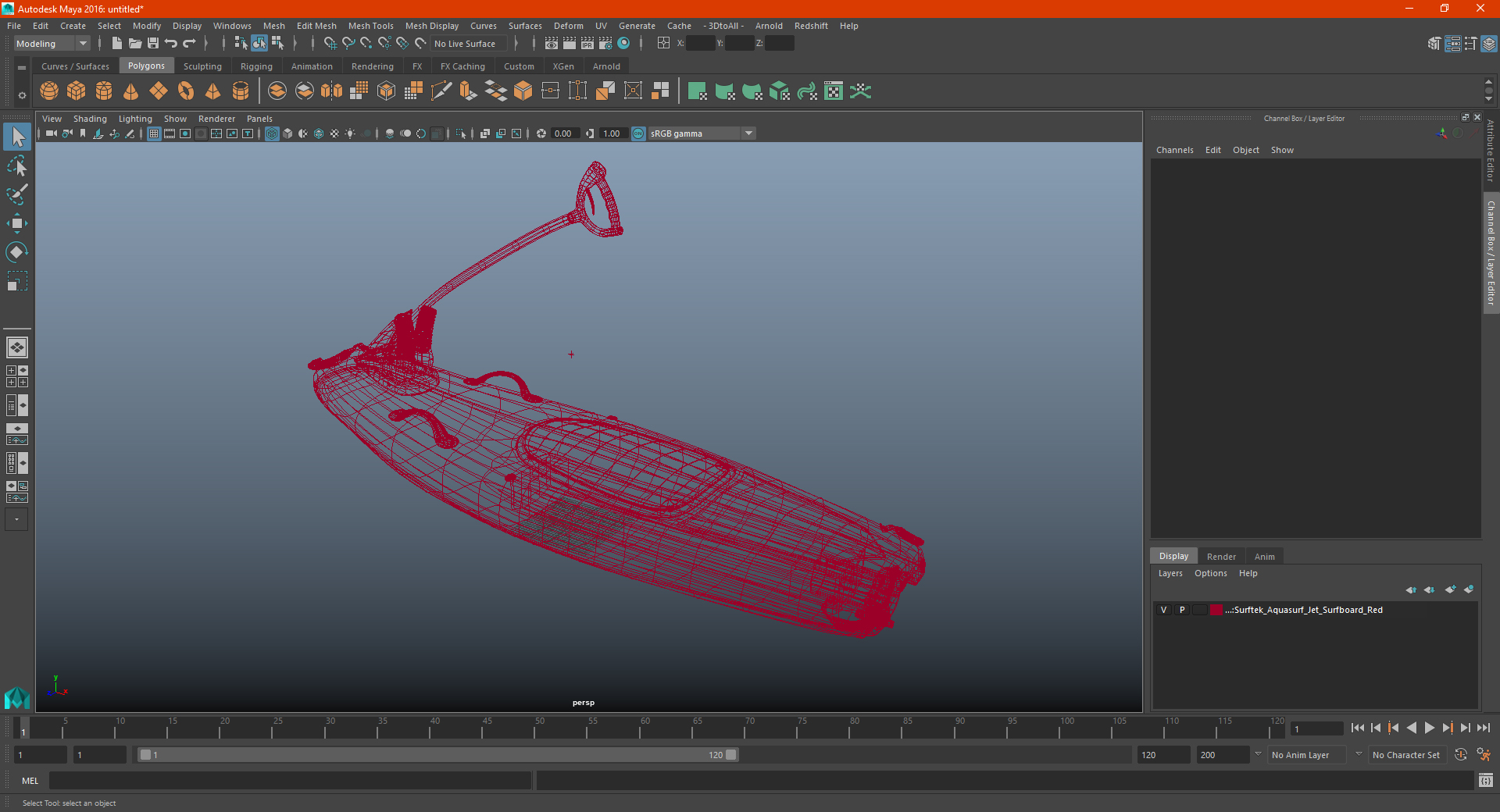Click the red color swatch of the Surftek layer

[1216, 610]
